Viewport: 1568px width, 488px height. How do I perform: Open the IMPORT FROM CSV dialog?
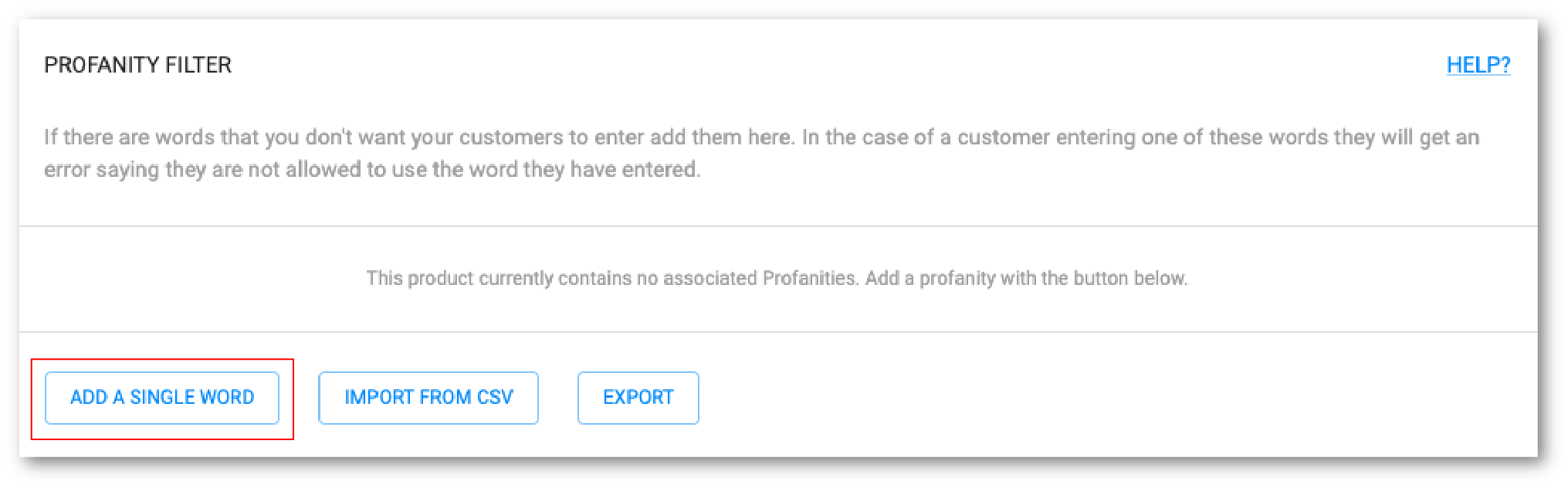[428, 398]
